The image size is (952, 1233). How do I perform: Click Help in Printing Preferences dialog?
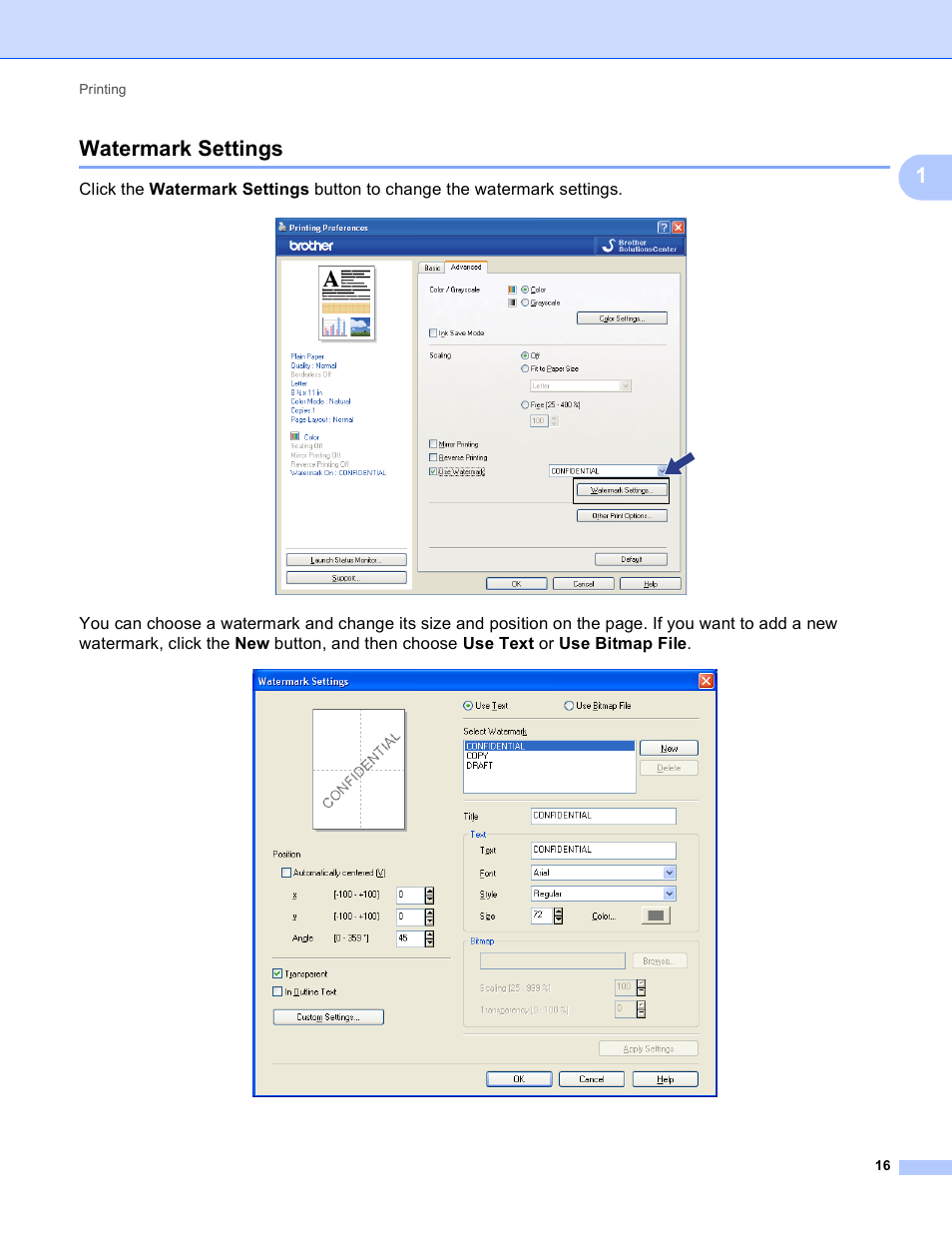tap(651, 584)
